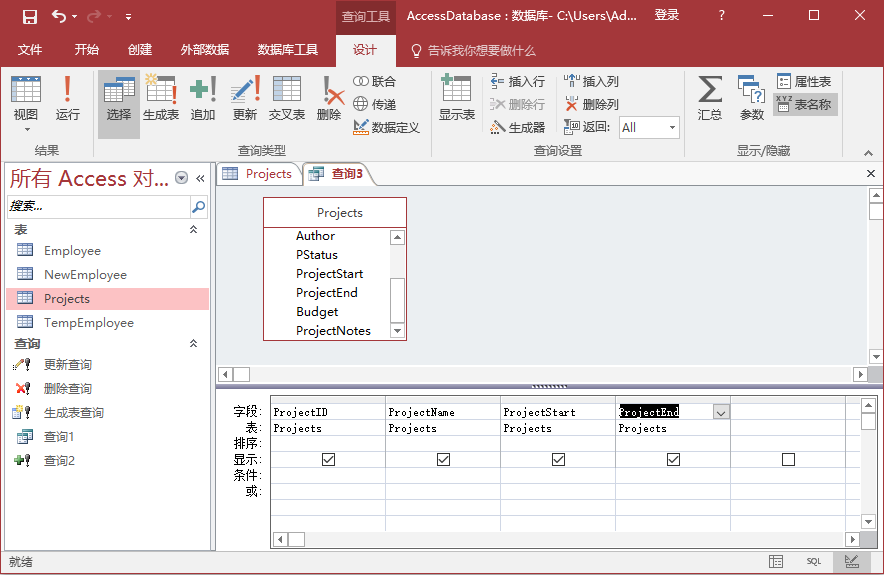Open the 创建 (Create) ribbon tab
Screen dimensions: 884x575
[140, 50]
